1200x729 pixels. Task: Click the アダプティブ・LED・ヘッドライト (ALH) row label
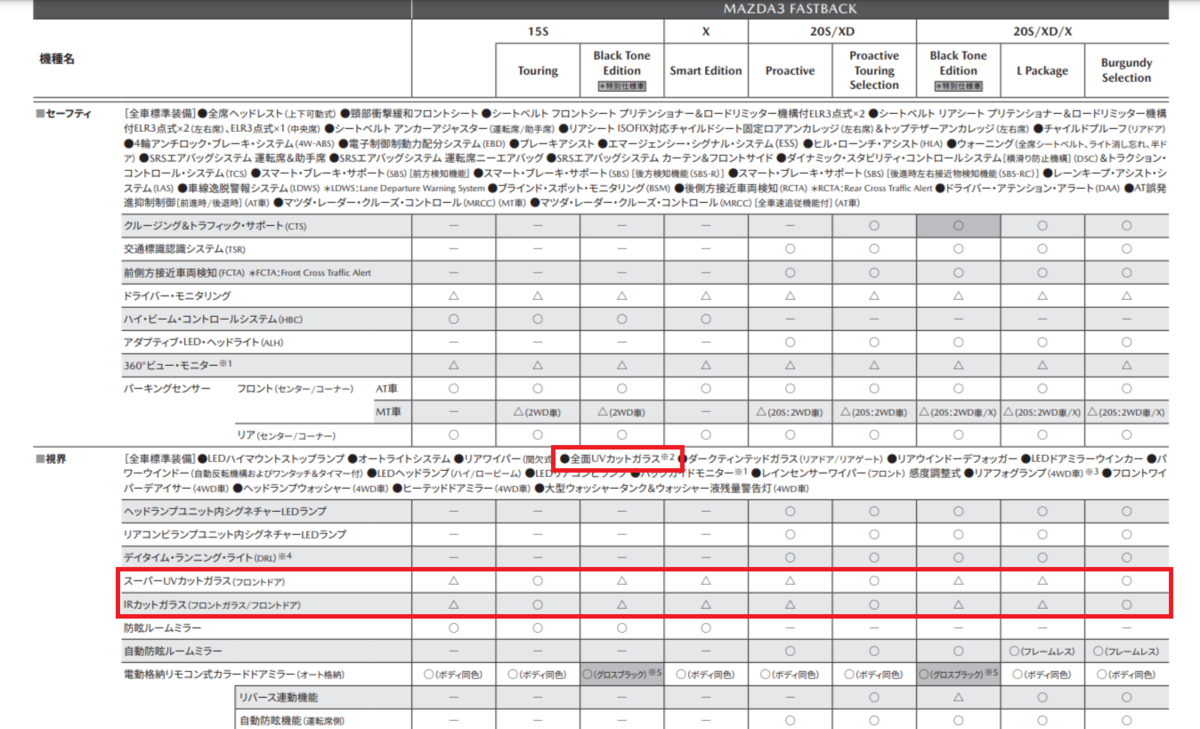pos(206,342)
